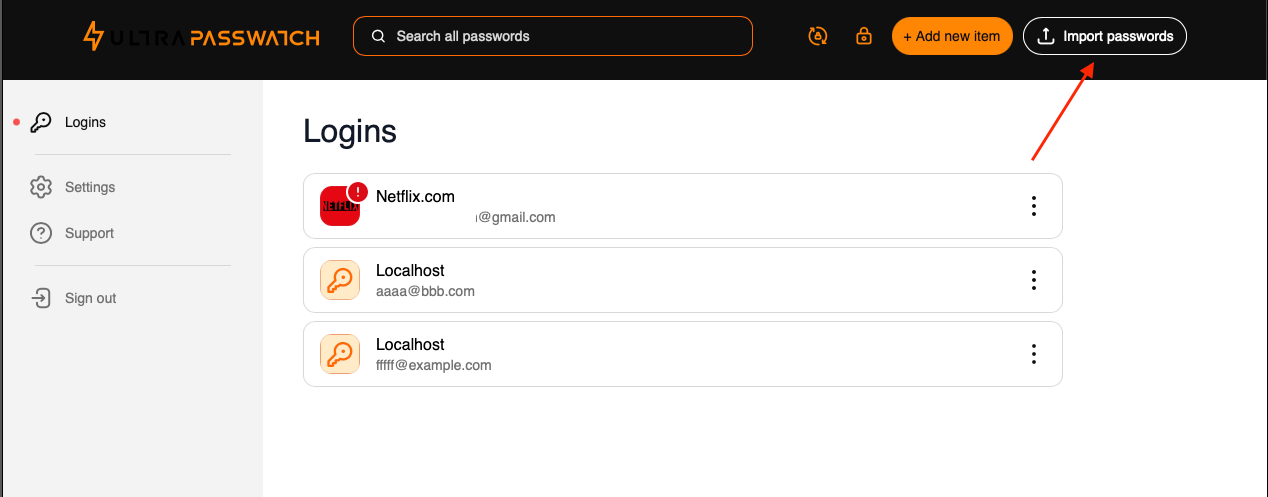This screenshot has width=1268, height=497.
Task: Click the key icon for aaaa@bbb.com
Action: click(x=340, y=280)
